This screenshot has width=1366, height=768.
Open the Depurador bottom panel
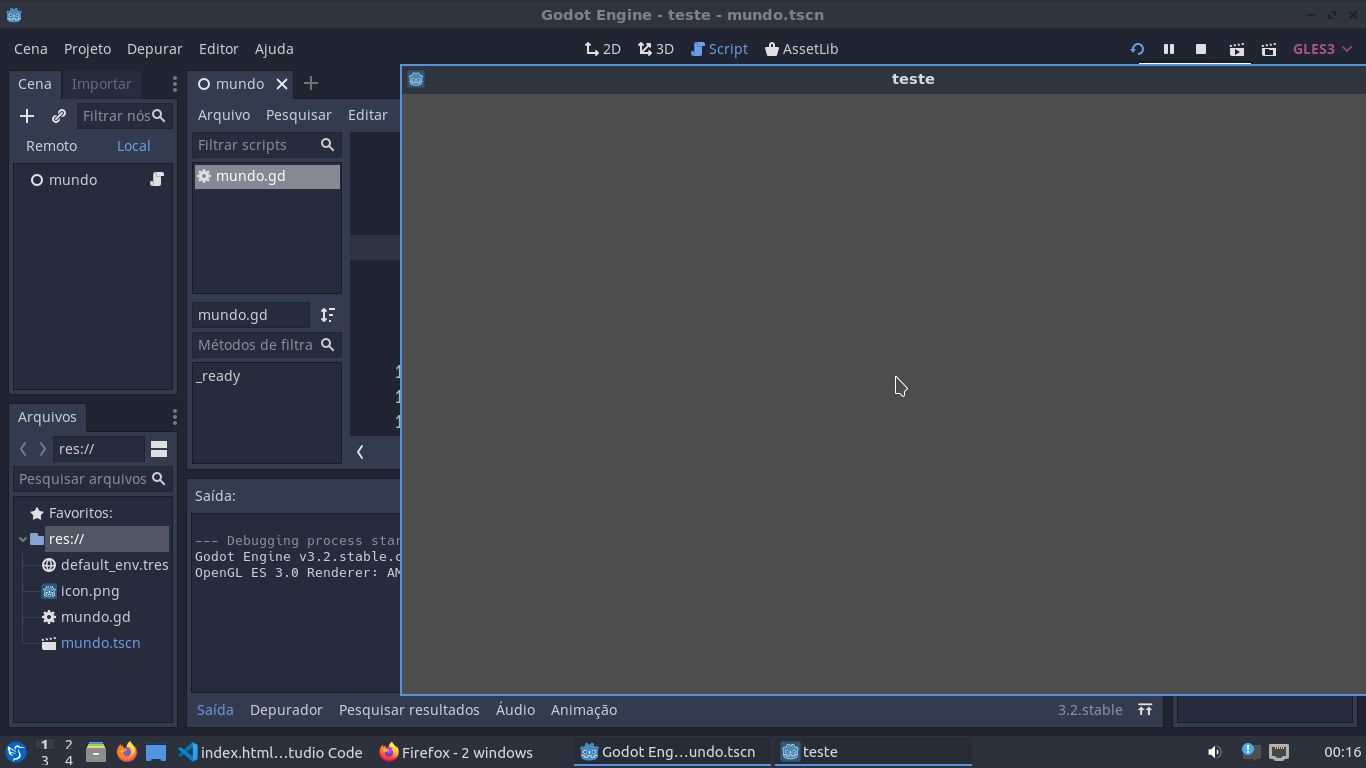coord(286,710)
